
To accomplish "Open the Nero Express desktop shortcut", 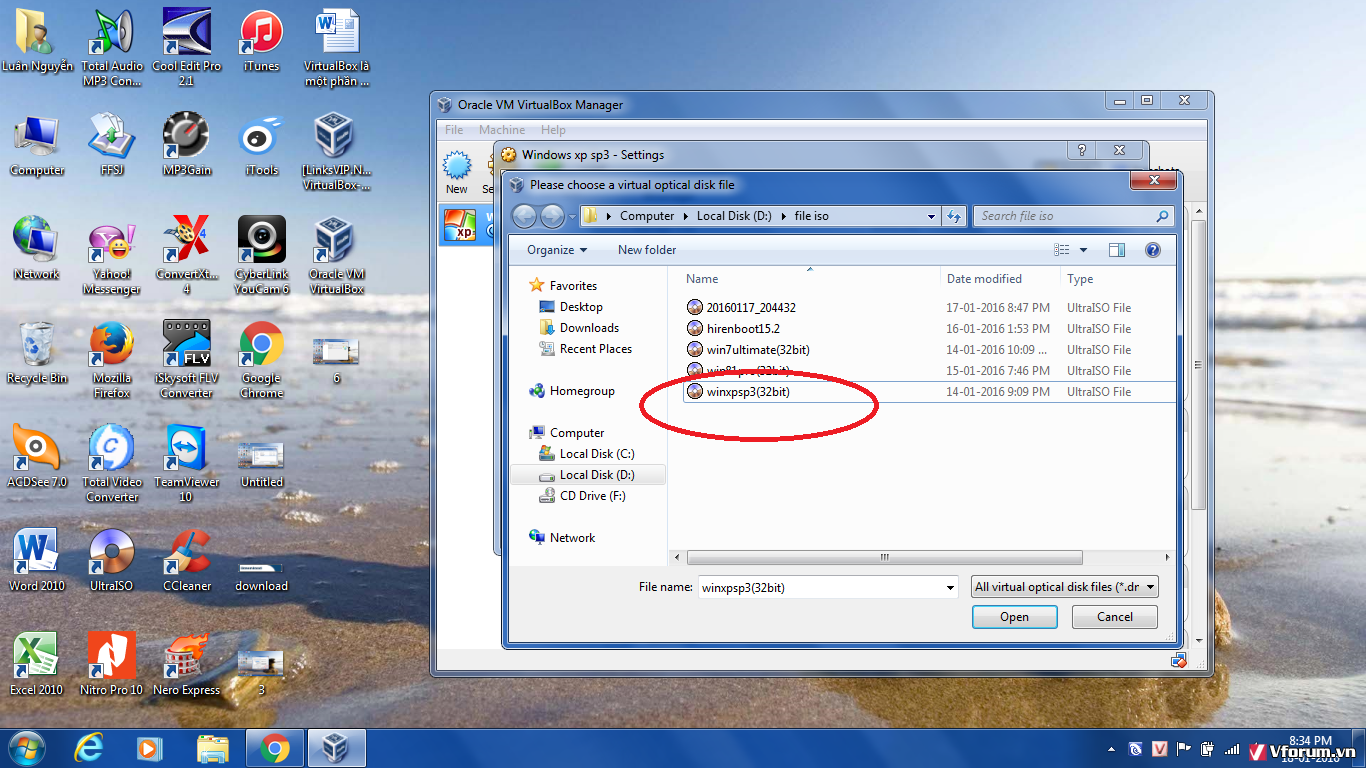I will (187, 664).
